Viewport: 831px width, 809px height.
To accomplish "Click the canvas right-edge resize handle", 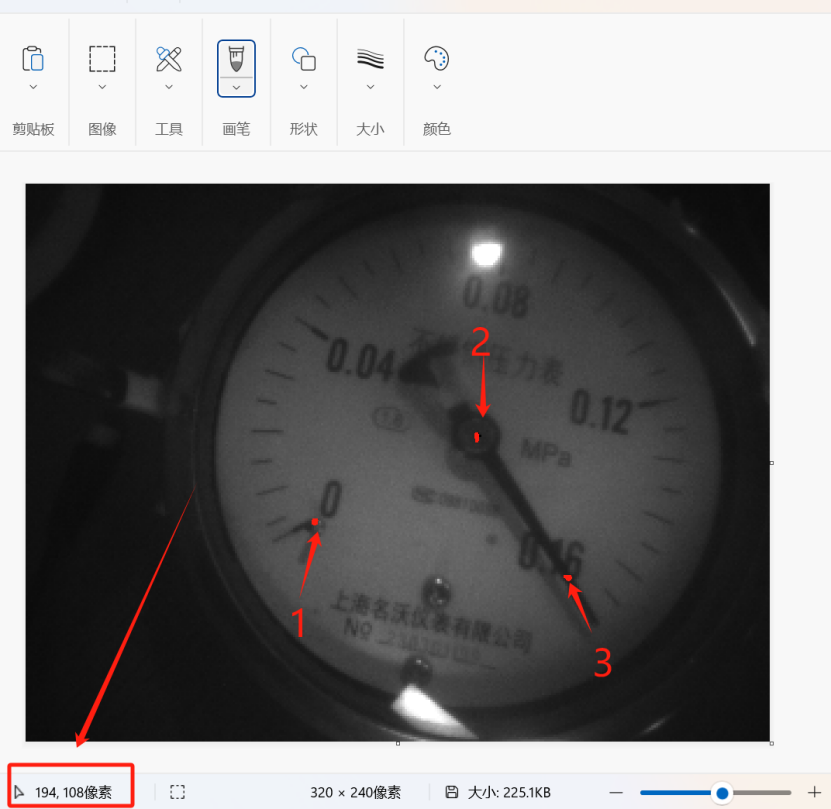I will (772, 463).
